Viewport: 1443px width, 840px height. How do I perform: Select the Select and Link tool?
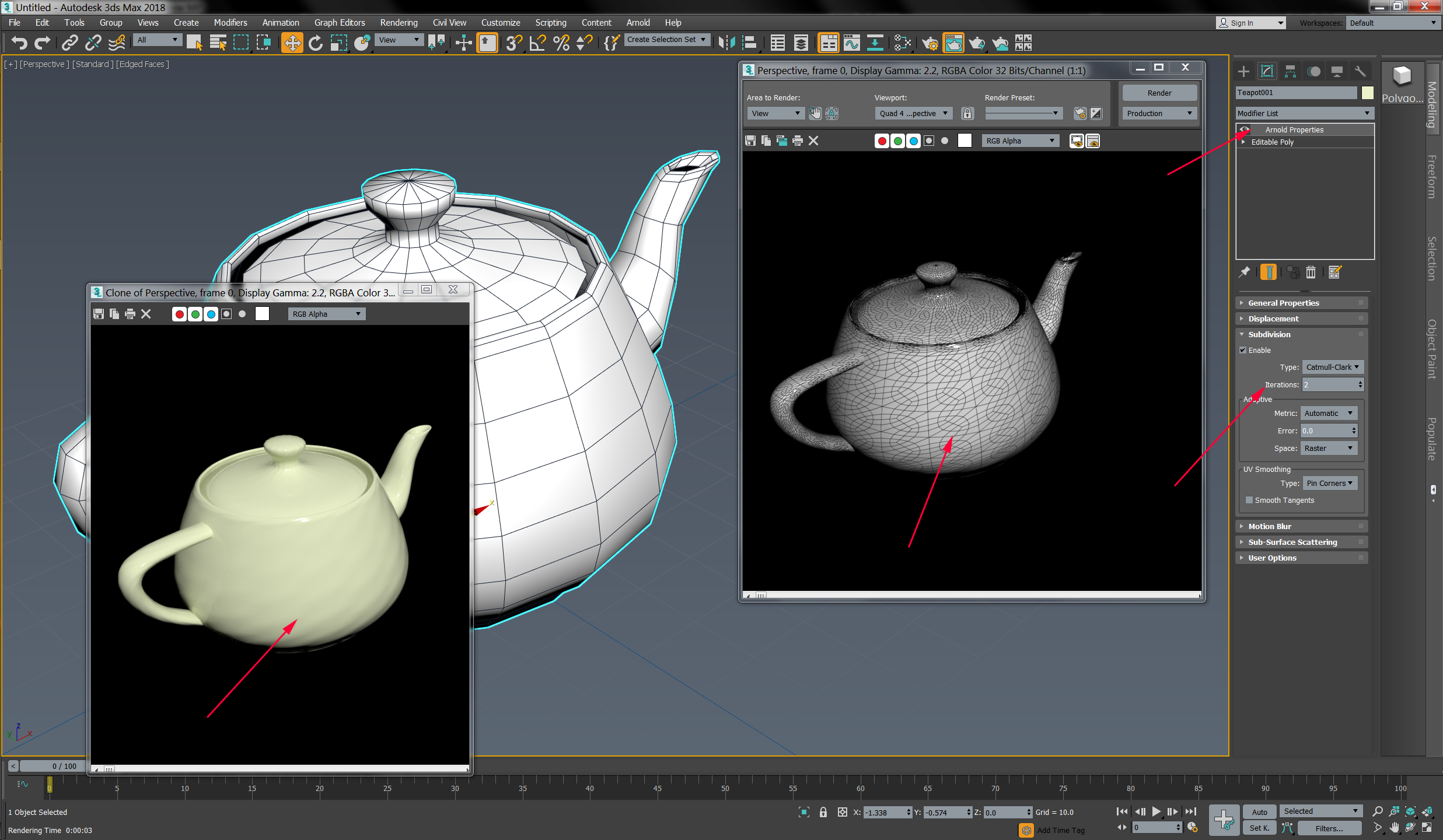69,43
